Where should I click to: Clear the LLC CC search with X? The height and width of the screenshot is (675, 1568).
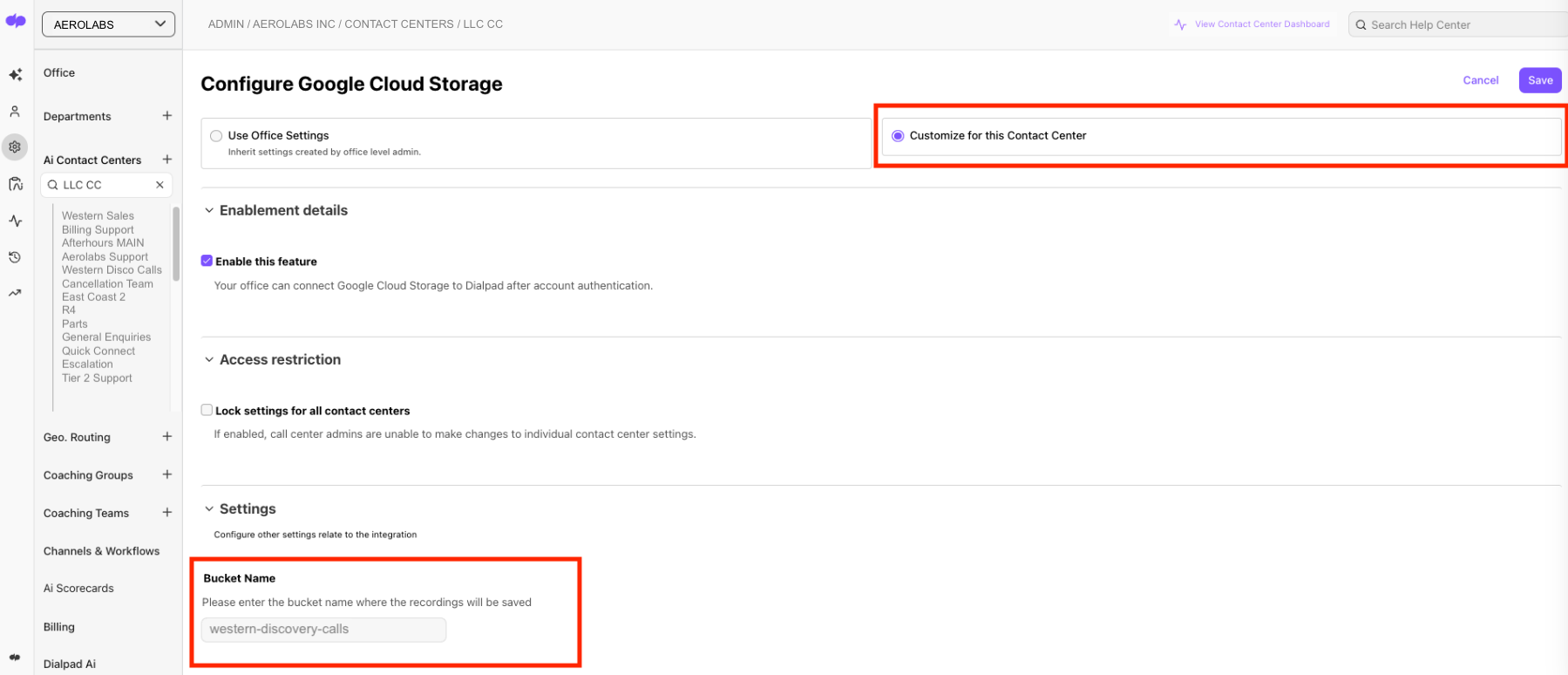point(160,185)
